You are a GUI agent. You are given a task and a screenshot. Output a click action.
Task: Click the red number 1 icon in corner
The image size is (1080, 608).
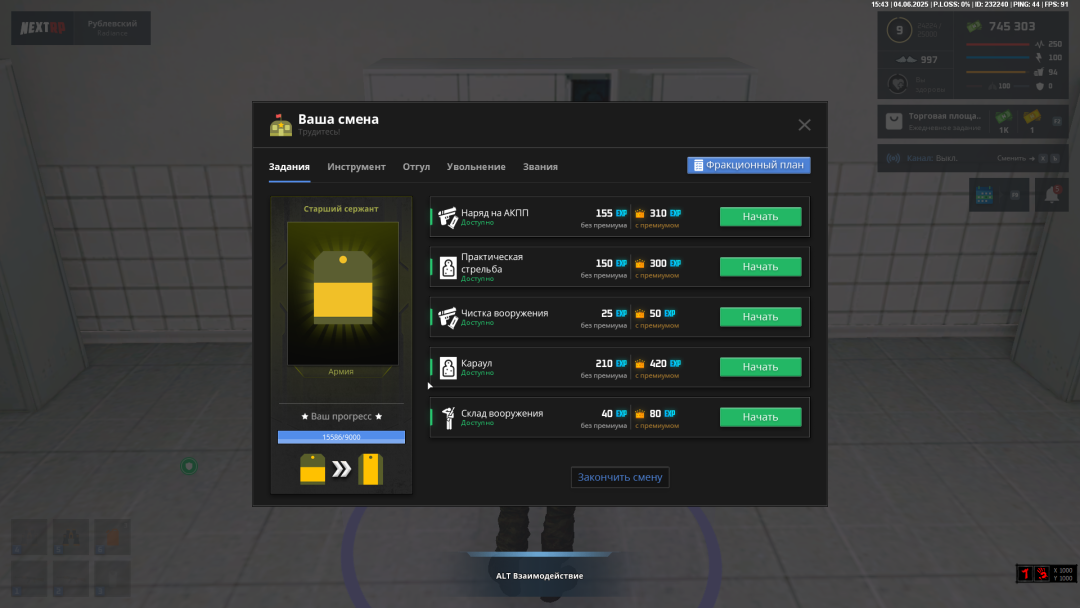click(x=1025, y=573)
